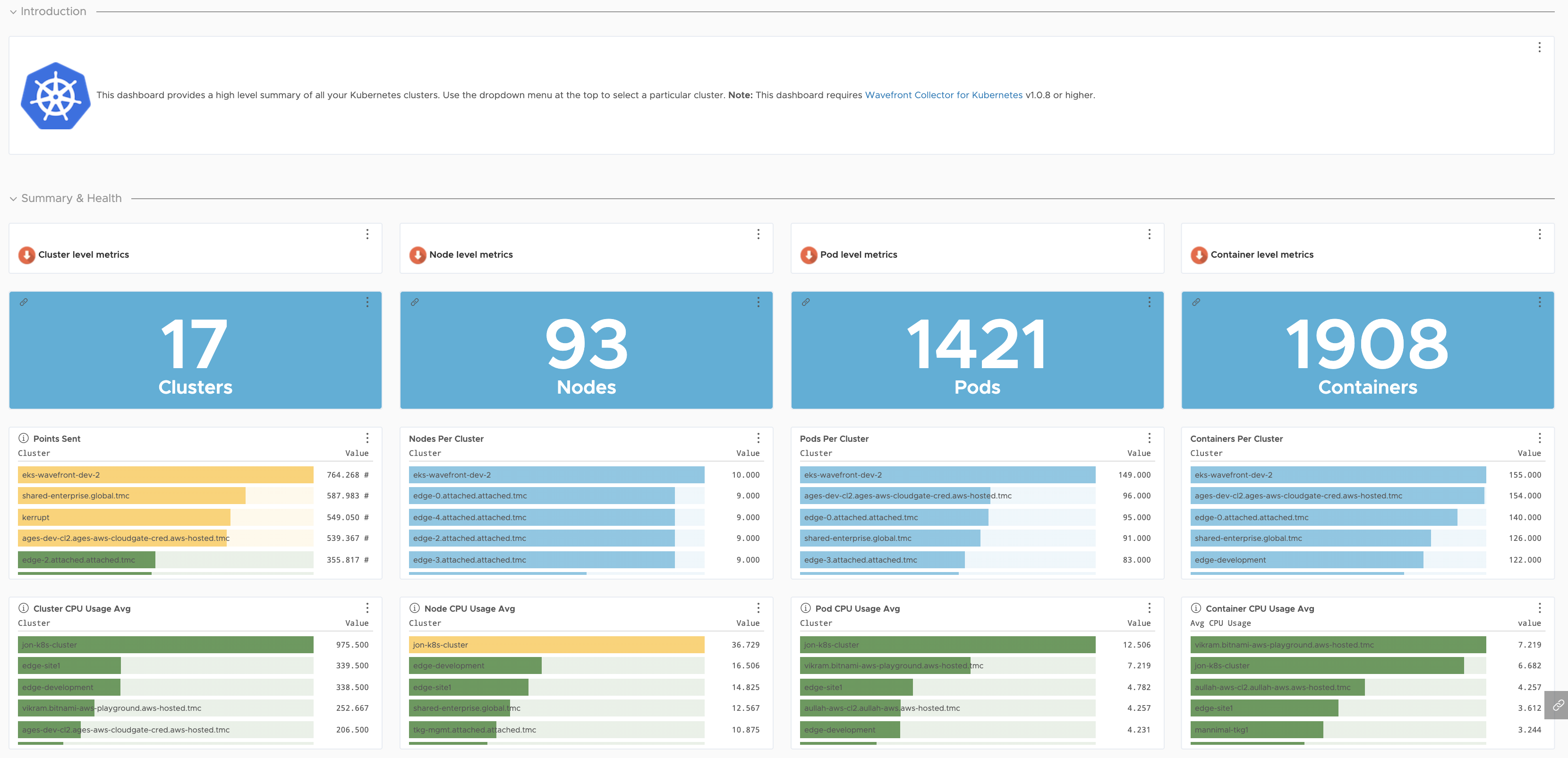Show info for Cluster CPU Usage Avg
Viewport: 1568px width, 758px height.
coord(24,608)
